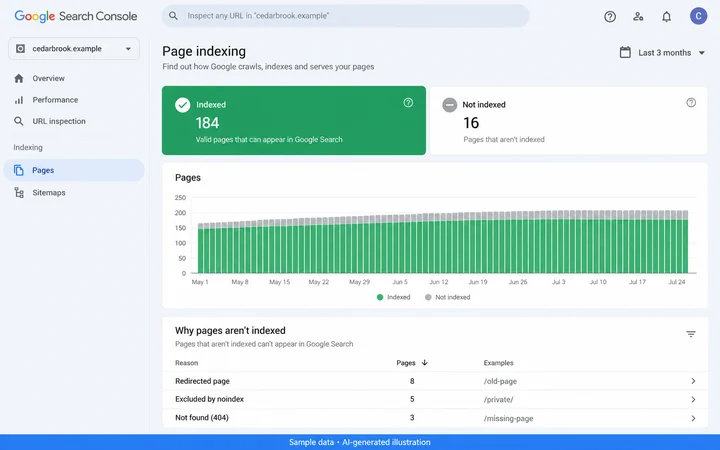Screen dimensions: 720x450
Task: Click the 16 not indexed count
Action: 471,123
